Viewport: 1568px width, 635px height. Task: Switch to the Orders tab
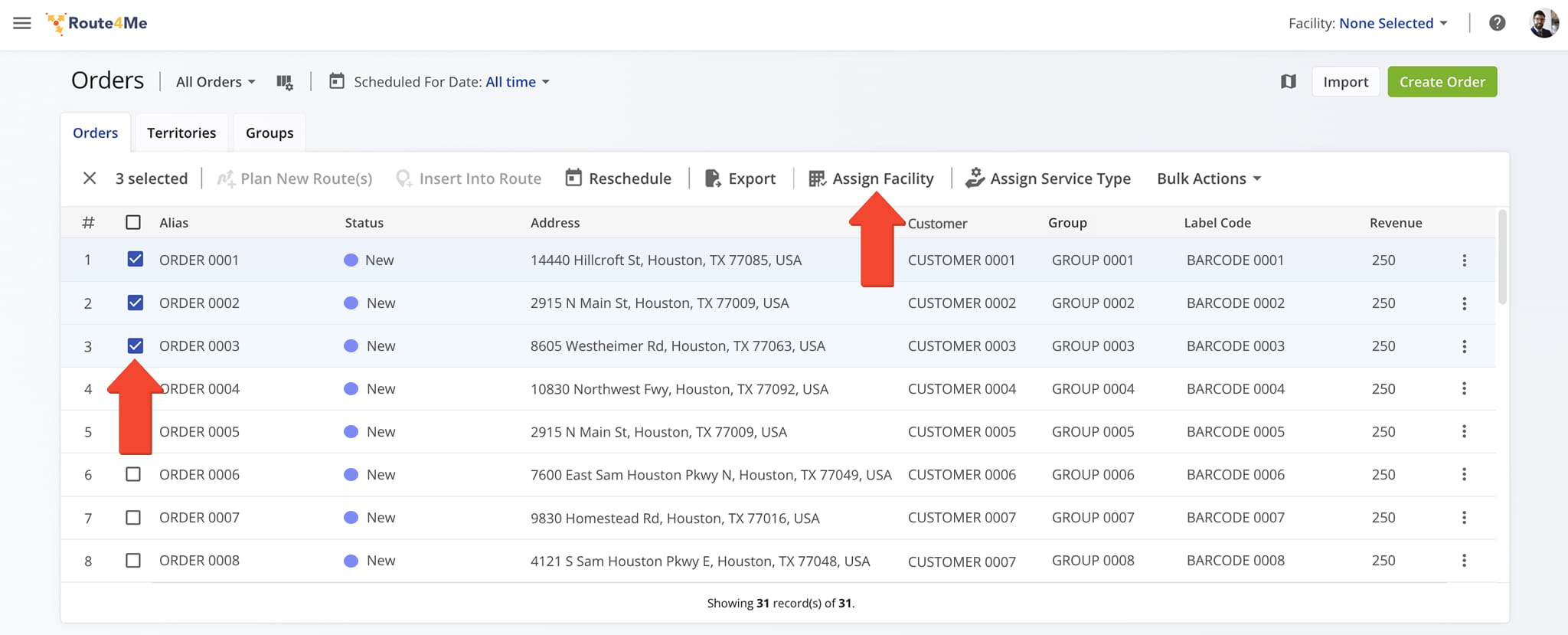point(96,133)
